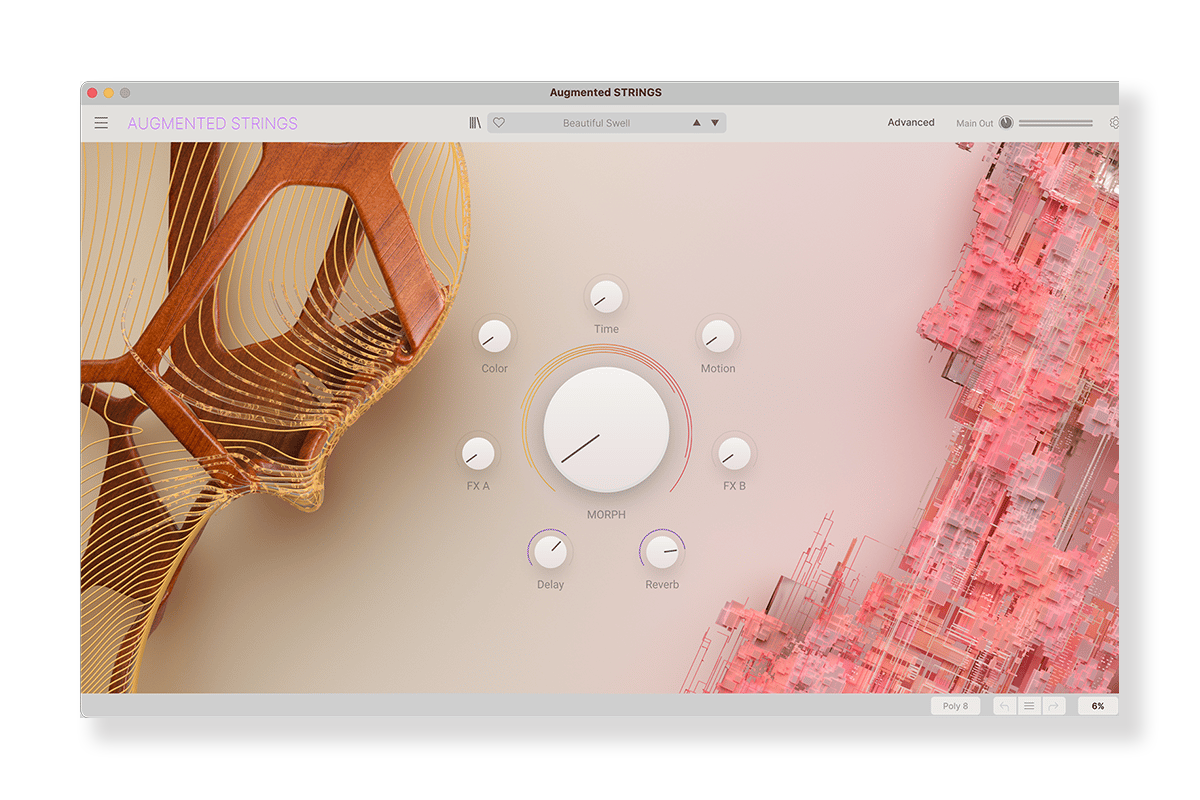The image size is (1200, 800).
Task: Click the Delay knob
Action: pyautogui.click(x=550, y=551)
